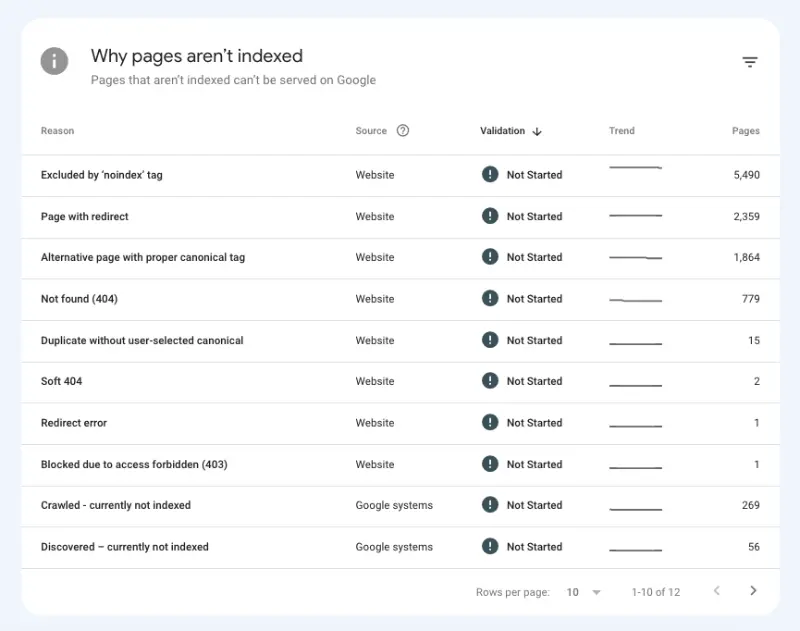Toggle the Validation sort arrow
Screen dimensions: 800x631
click(x=537, y=131)
